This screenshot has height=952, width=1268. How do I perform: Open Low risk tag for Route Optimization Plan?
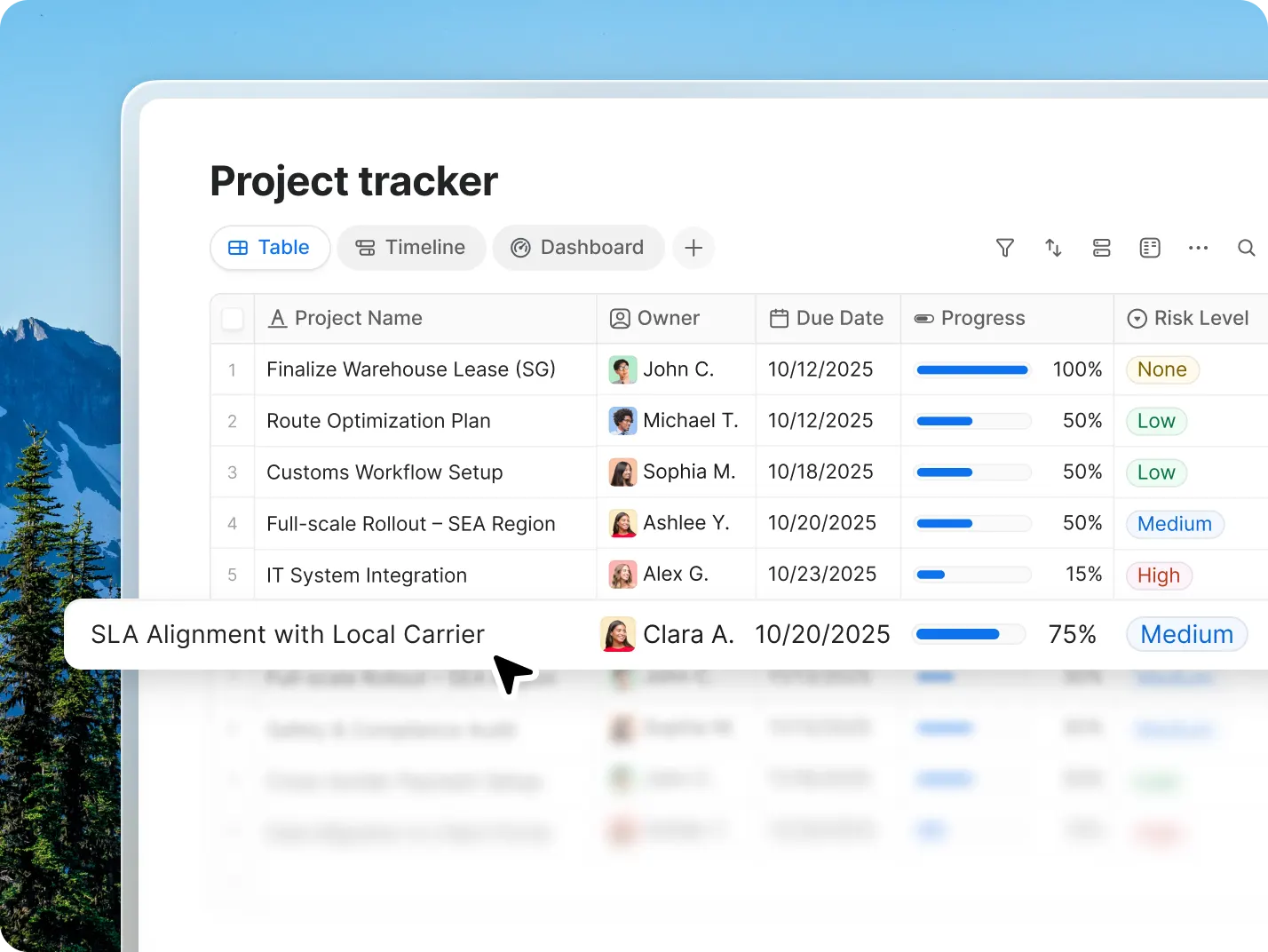point(1156,421)
